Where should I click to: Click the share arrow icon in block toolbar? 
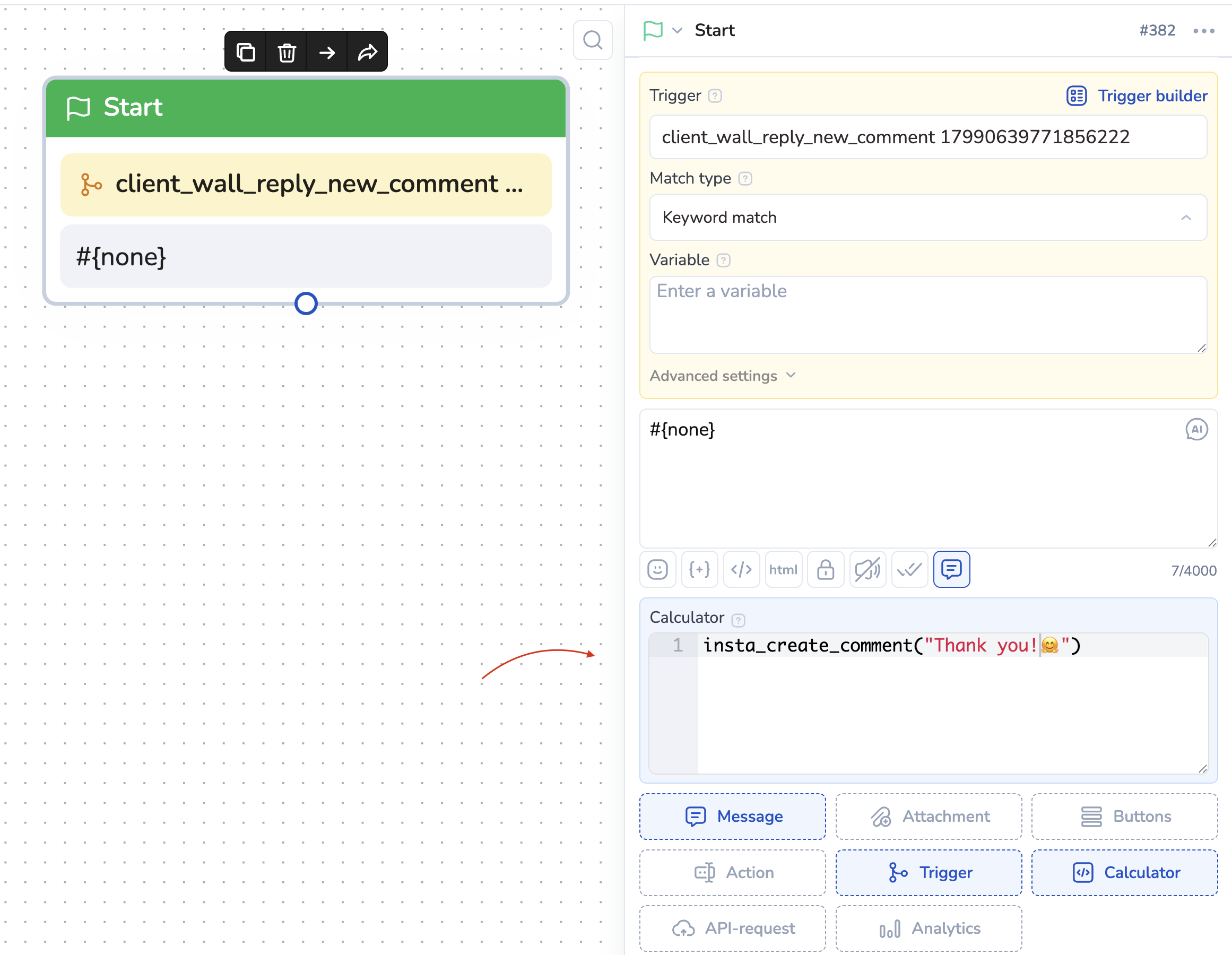(x=368, y=53)
